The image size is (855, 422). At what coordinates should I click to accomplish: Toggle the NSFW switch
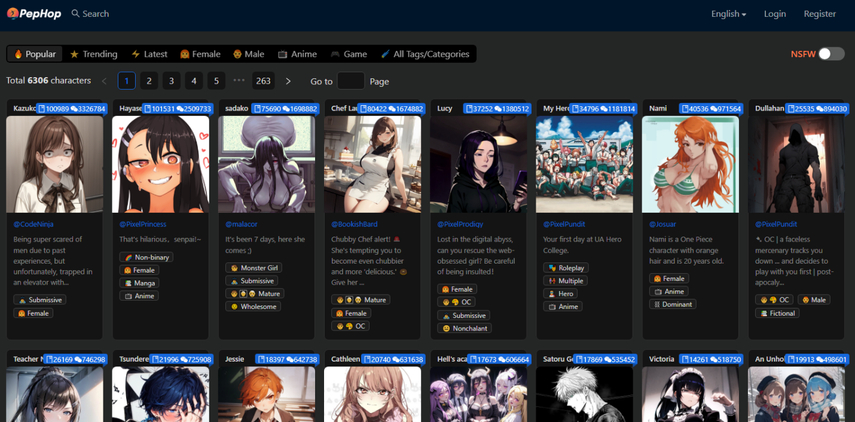click(x=832, y=53)
